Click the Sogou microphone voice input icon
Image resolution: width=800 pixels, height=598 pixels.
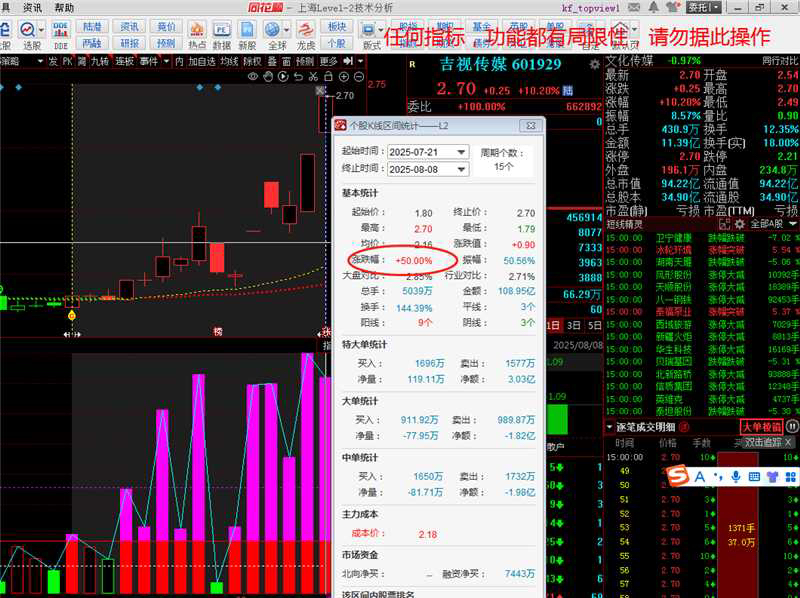(736, 477)
